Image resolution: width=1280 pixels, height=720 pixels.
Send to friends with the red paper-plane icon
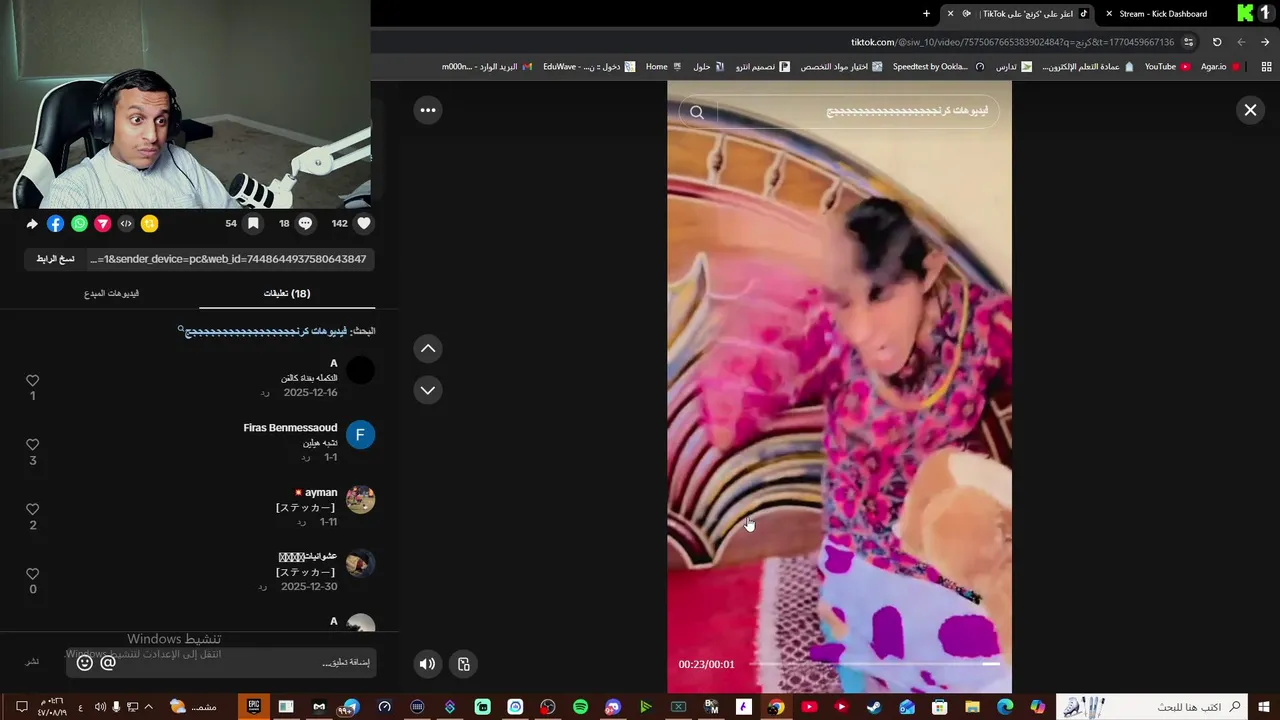[102, 224]
